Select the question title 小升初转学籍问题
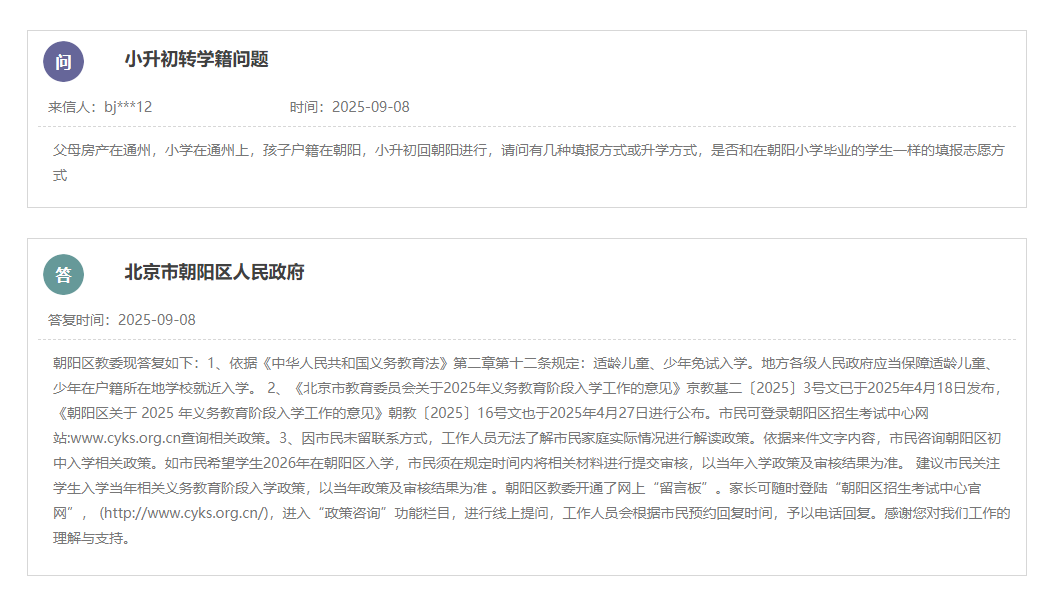The height and width of the screenshot is (592, 1044). (x=196, y=60)
